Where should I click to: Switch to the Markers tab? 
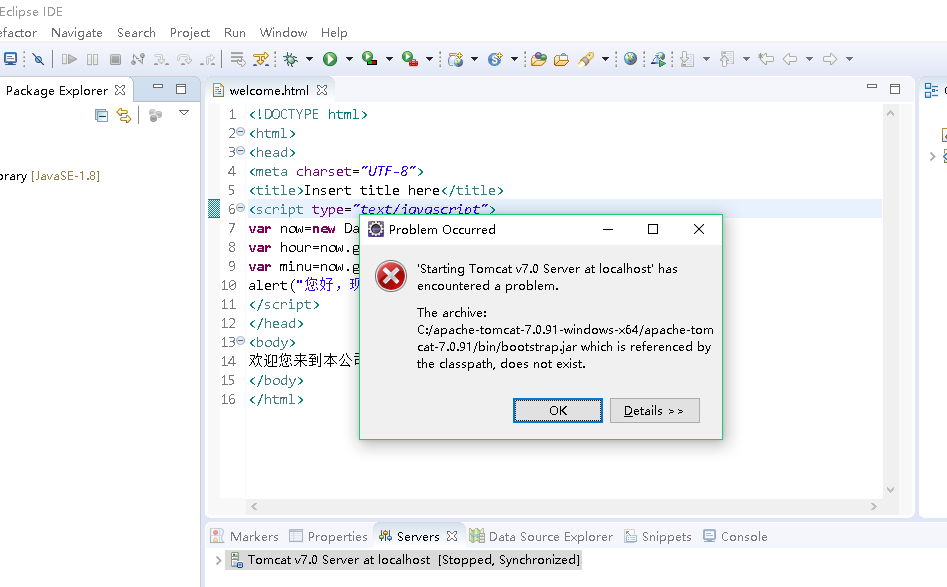(245, 536)
